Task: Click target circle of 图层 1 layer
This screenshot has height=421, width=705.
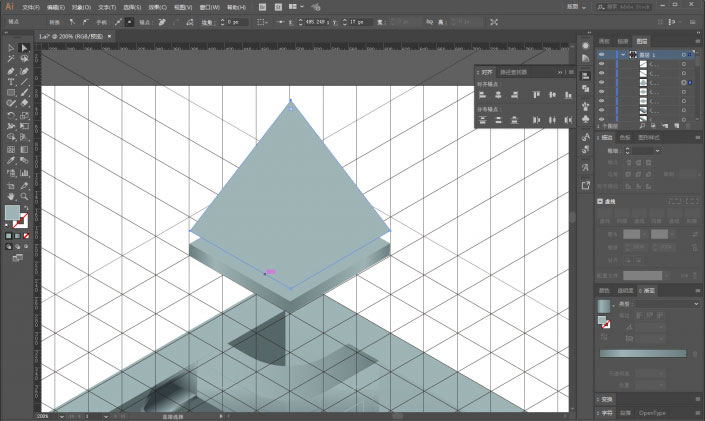Action: click(x=683, y=55)
